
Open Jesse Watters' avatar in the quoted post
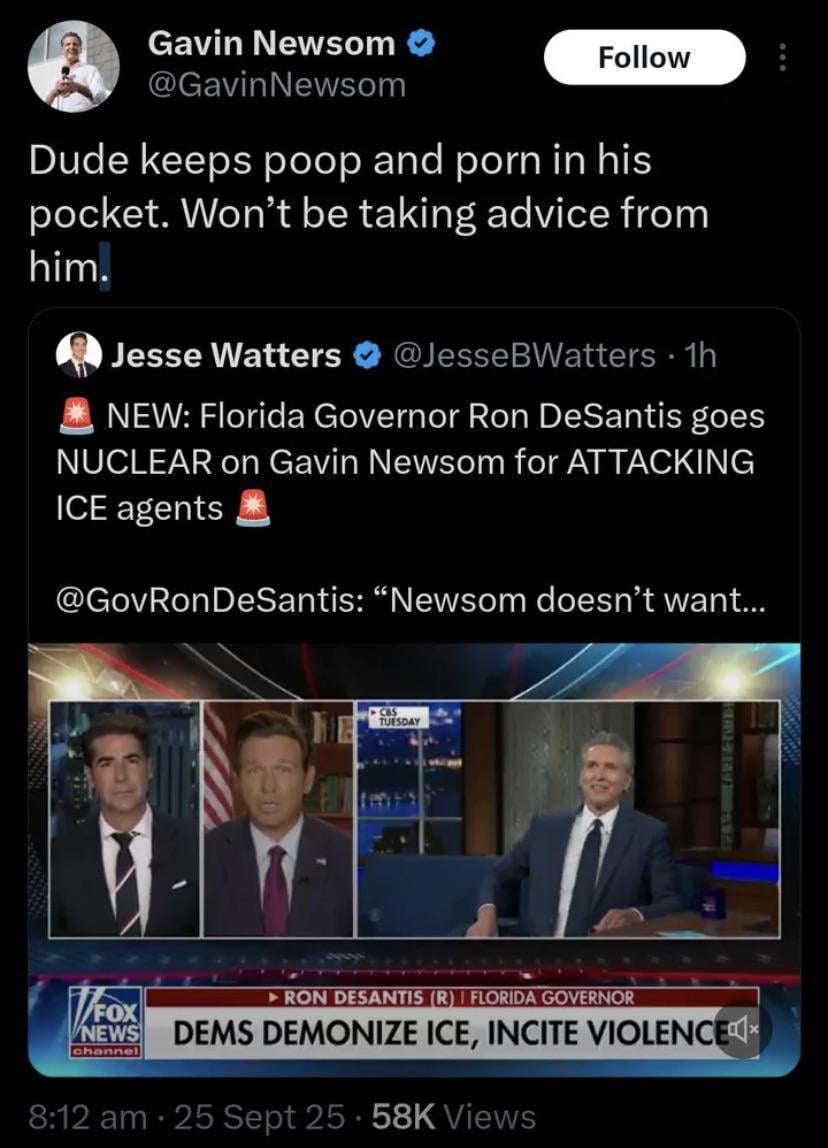click(78, 354)
